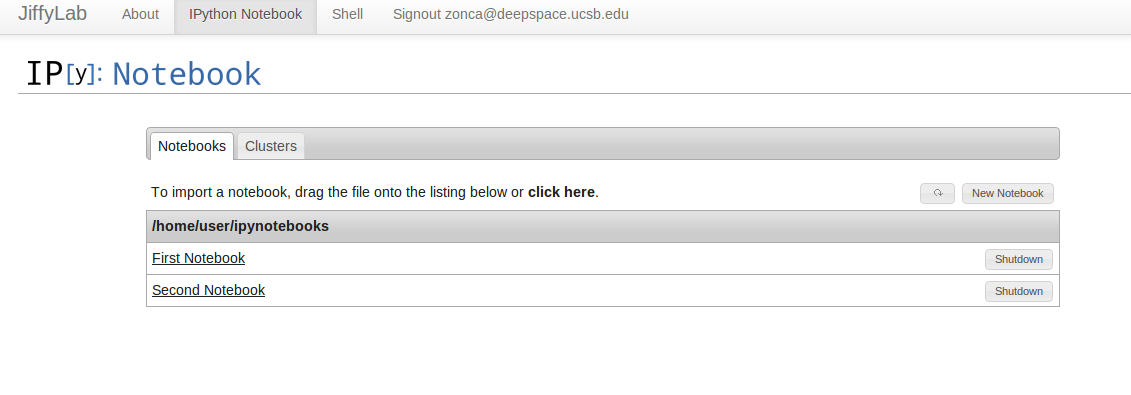Click the bold 'click here' import link
Screen dimensions: 1131x395
click(x=561, y=192)
